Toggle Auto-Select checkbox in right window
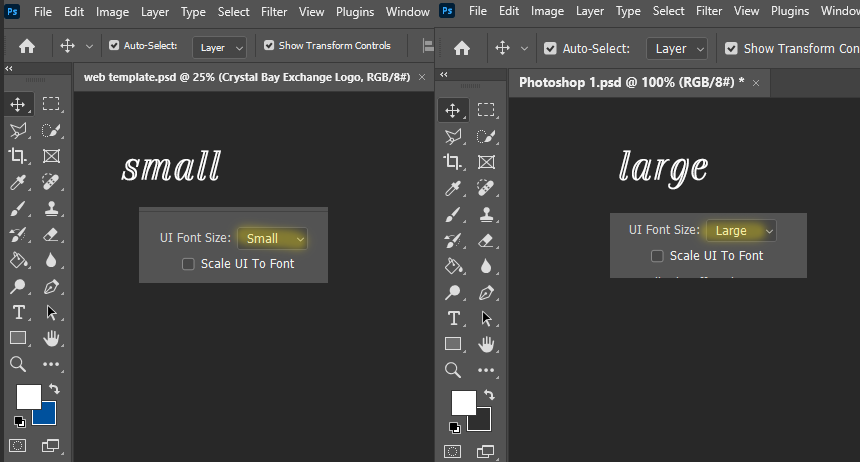860x462 pixels. [550, 49]
